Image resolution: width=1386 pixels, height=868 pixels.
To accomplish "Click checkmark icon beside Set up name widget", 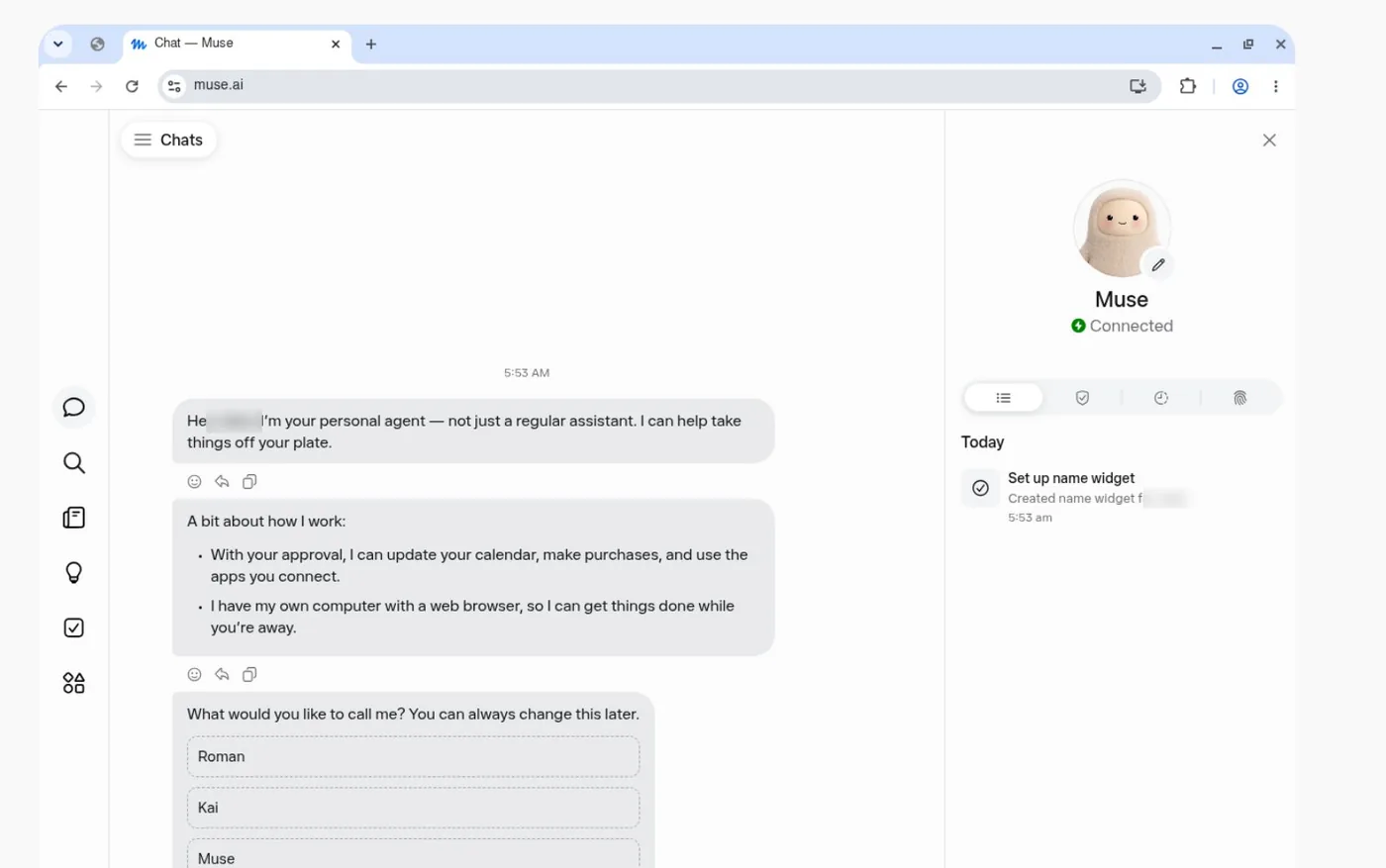I will click(x=980, y=488).
